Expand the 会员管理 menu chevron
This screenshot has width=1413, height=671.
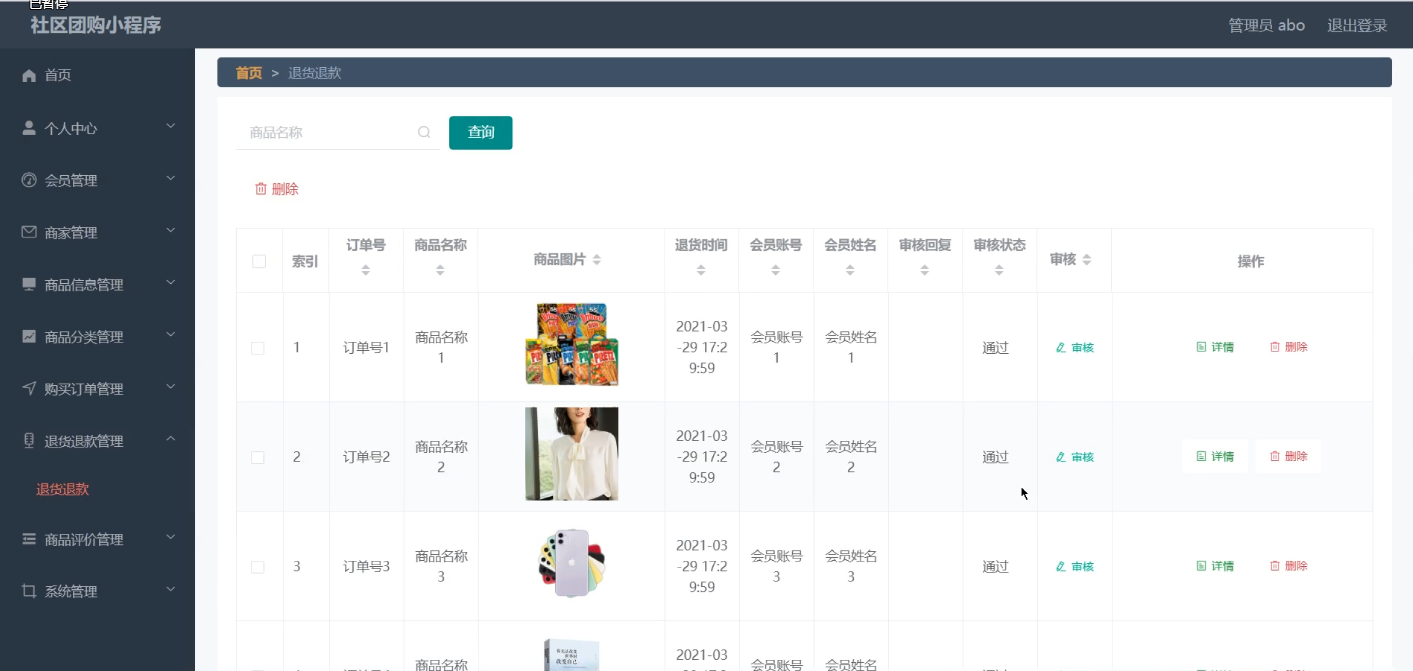170,178
